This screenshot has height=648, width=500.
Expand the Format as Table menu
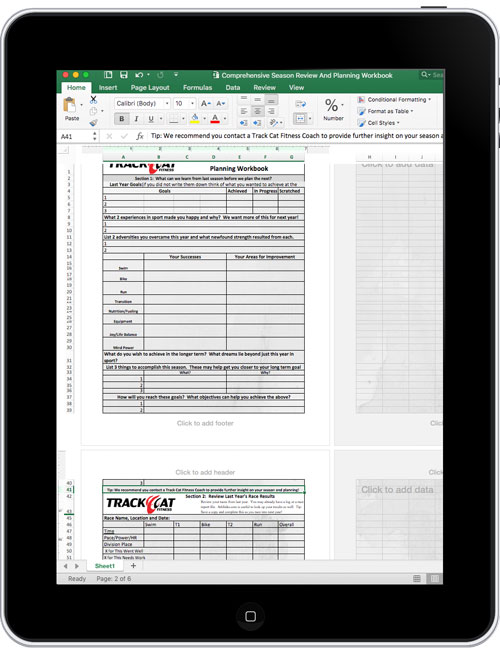[386, 111]
